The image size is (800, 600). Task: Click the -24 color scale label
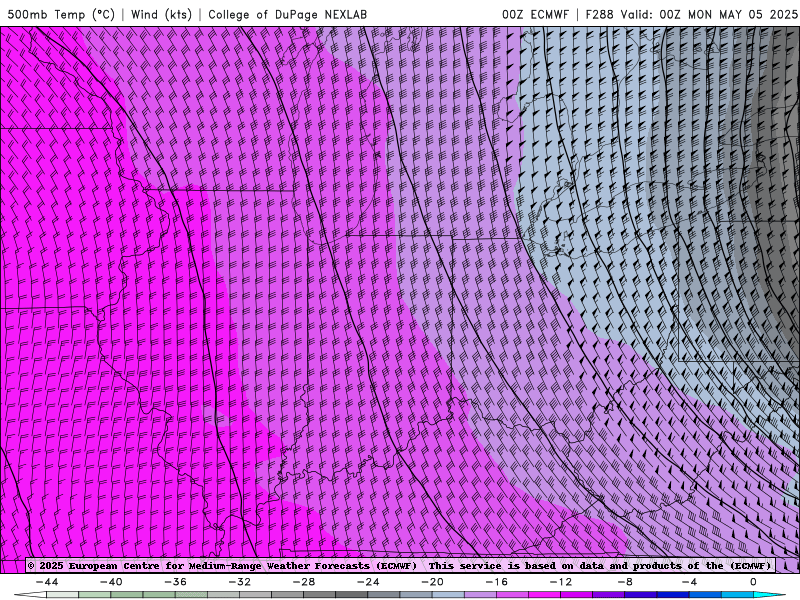pos(368,582)
